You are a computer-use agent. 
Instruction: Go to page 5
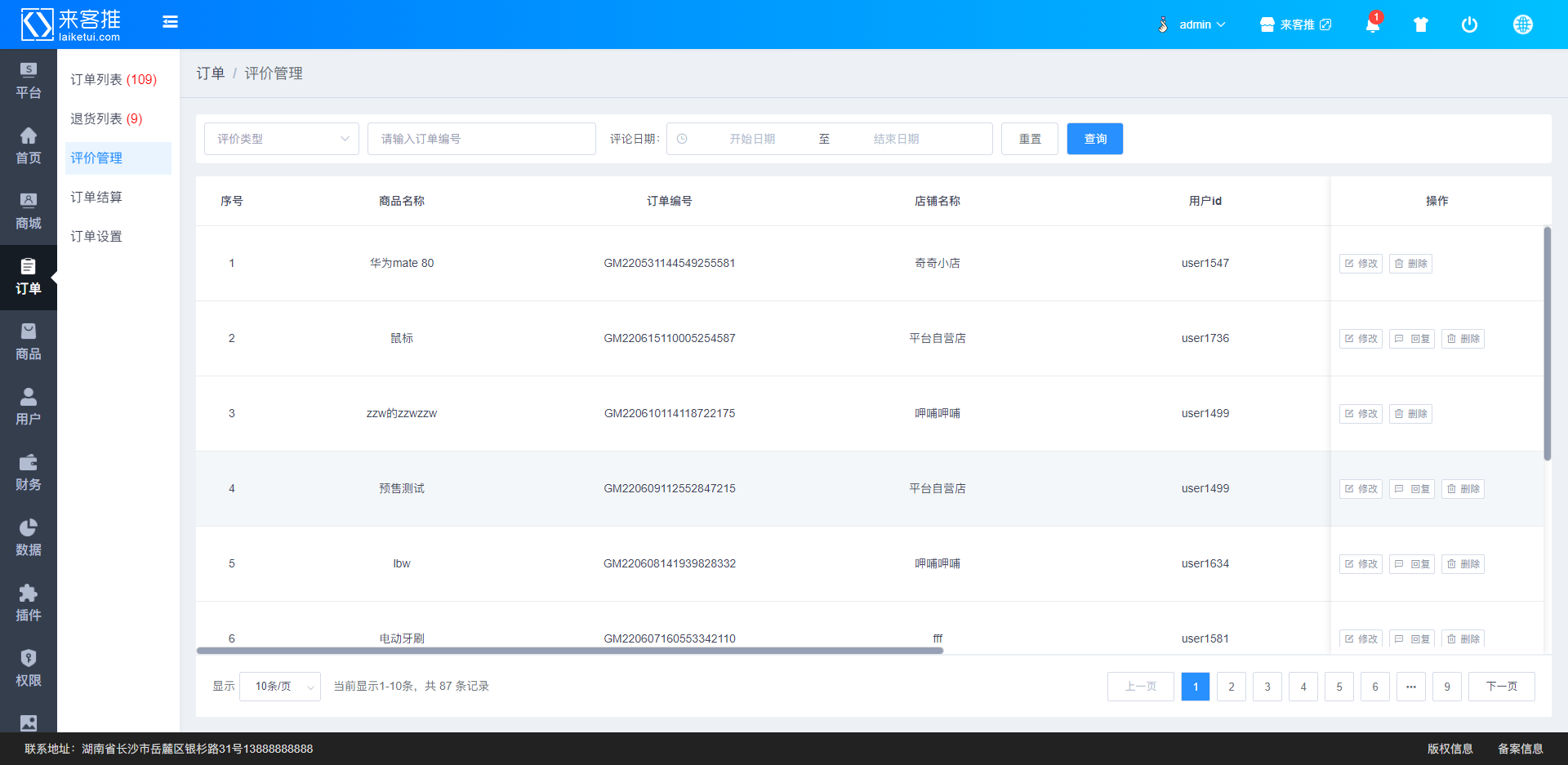(1339, 687)
